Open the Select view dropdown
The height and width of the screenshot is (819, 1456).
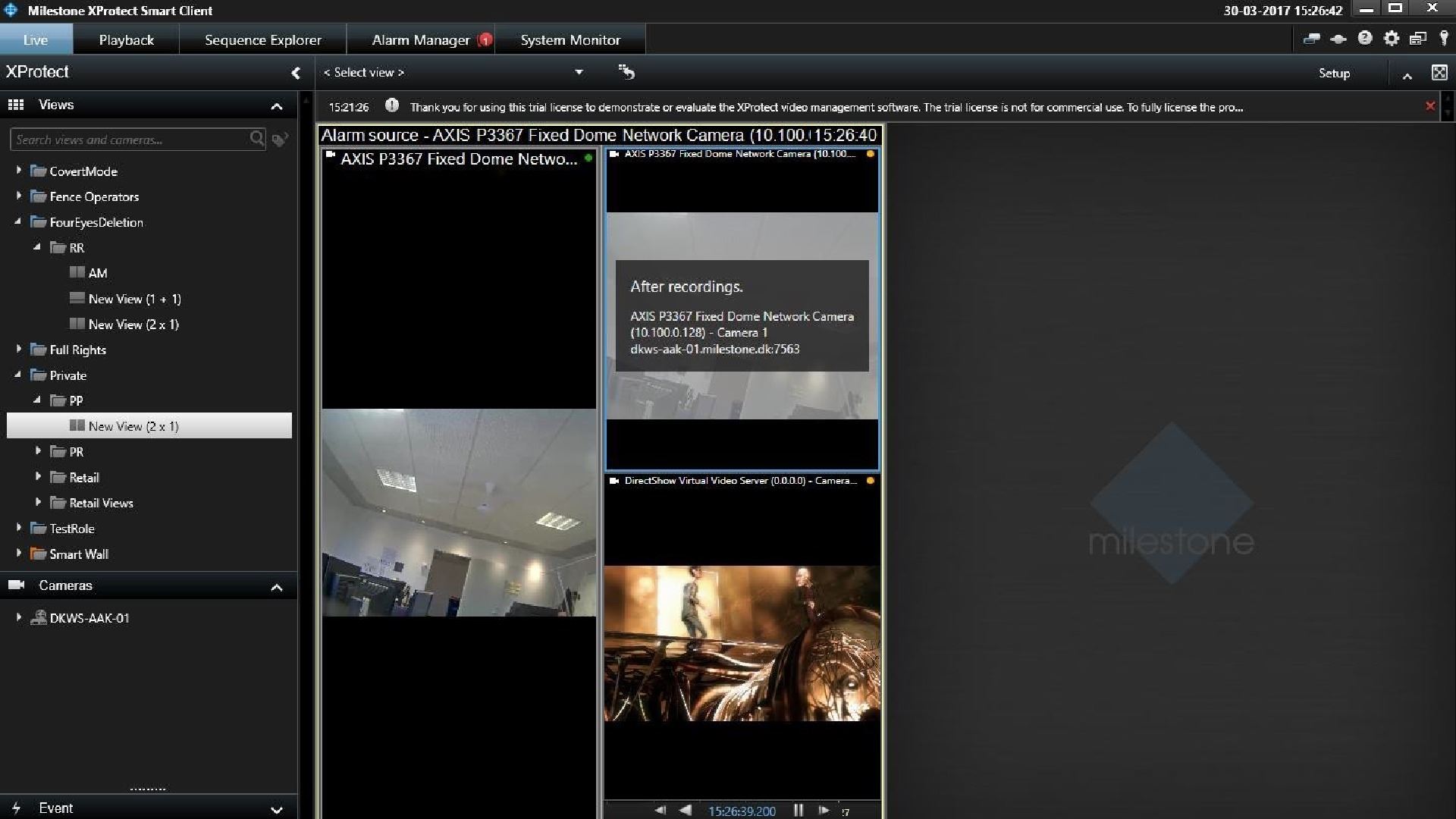tap(453, 73)
